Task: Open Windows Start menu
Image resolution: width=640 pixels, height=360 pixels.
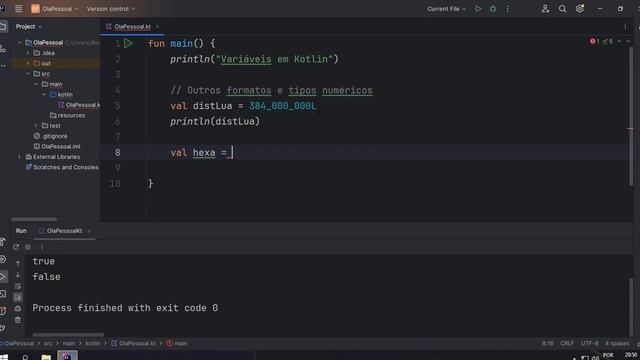Action: pos(4,358)
